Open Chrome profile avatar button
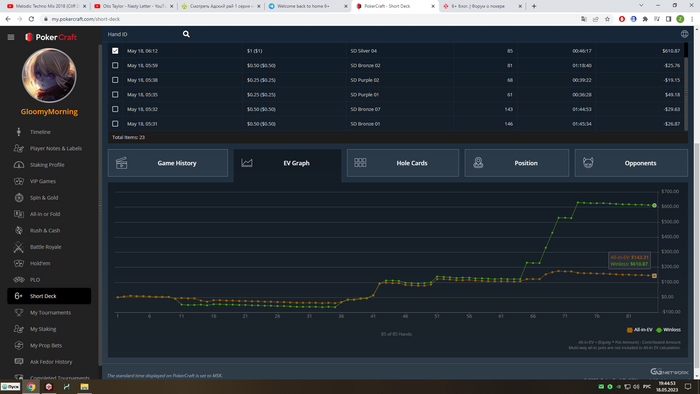This screenshot has width=700, height=394. pyautogui.click(x=680, y=19)
